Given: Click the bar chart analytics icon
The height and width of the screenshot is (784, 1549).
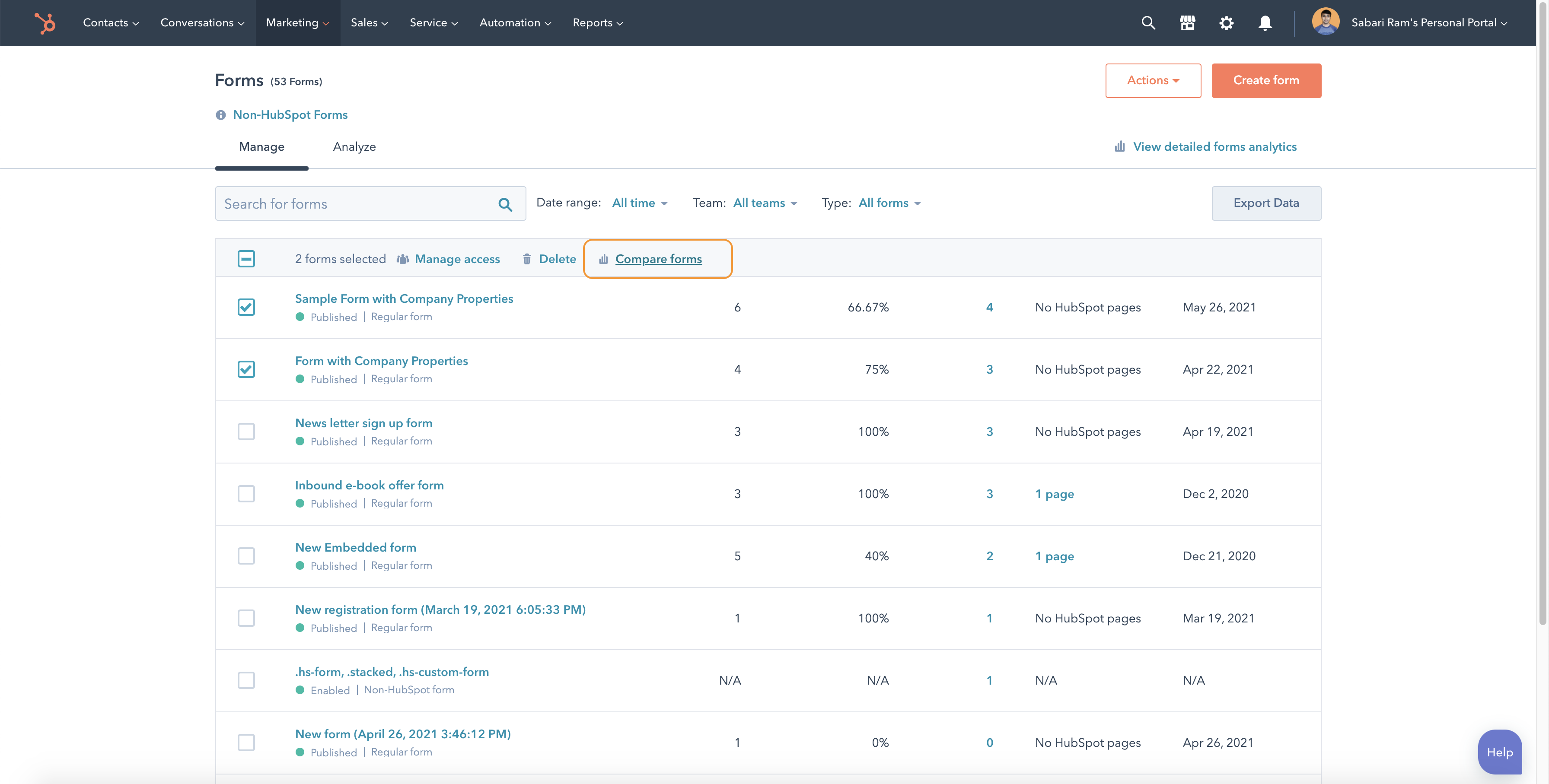Looking at the screenshot, I should click(1119, 146).
